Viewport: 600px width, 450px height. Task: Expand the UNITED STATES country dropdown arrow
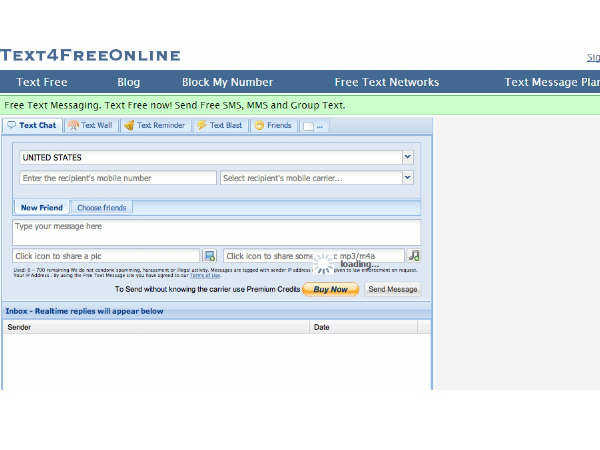click(408, 157)
